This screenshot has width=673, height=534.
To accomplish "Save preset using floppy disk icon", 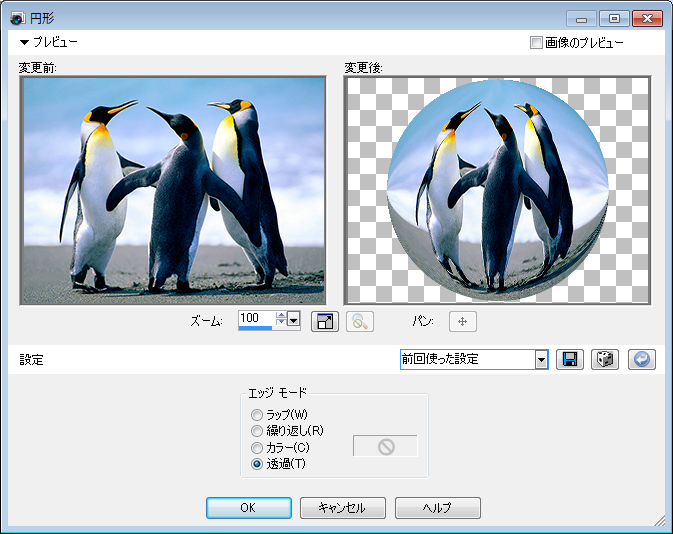I will 570,359.
